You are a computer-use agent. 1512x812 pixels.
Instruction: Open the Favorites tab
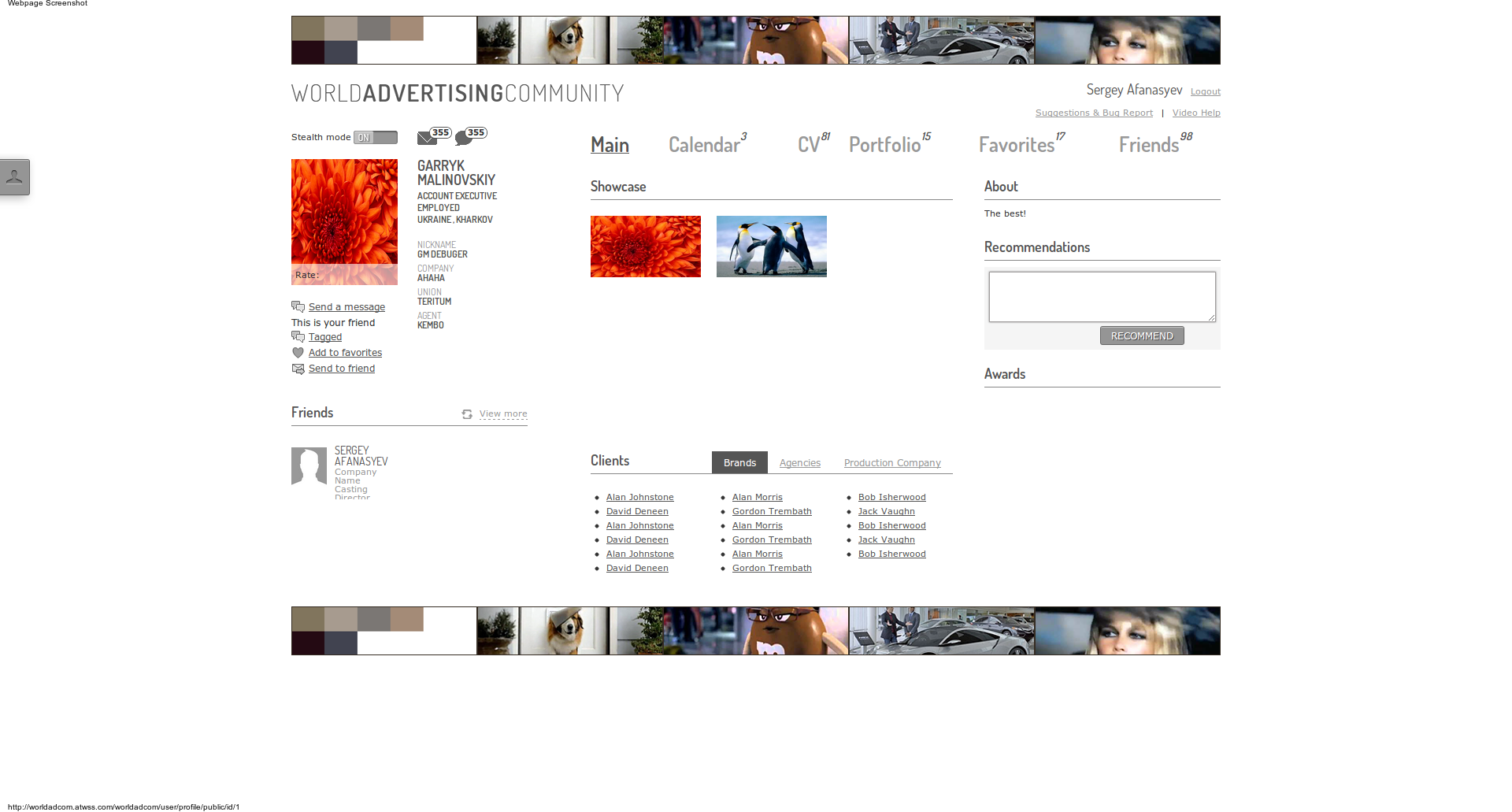pyautogui.click(x=1017, y=145)
